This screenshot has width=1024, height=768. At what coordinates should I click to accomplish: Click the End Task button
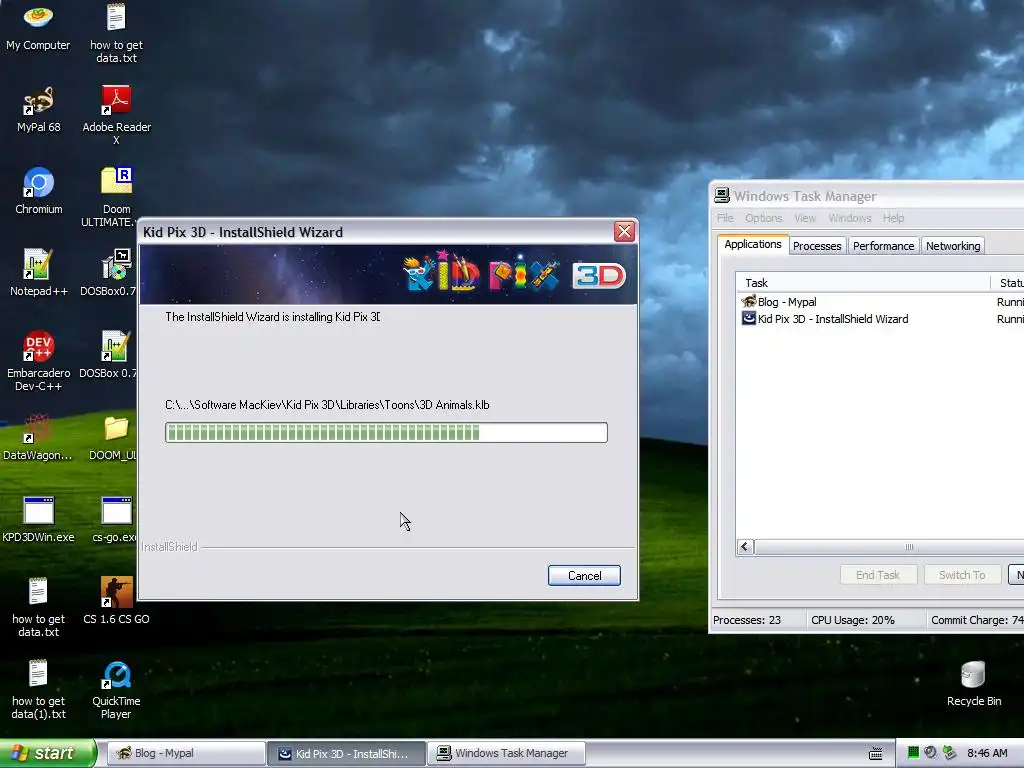[878, 575]
